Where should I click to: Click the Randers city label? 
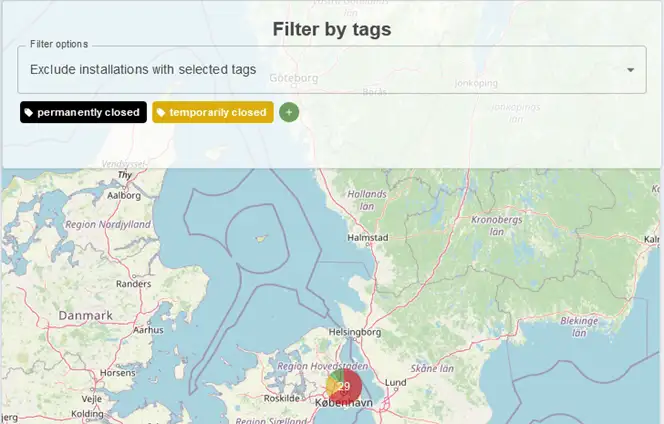pos(133,284)
